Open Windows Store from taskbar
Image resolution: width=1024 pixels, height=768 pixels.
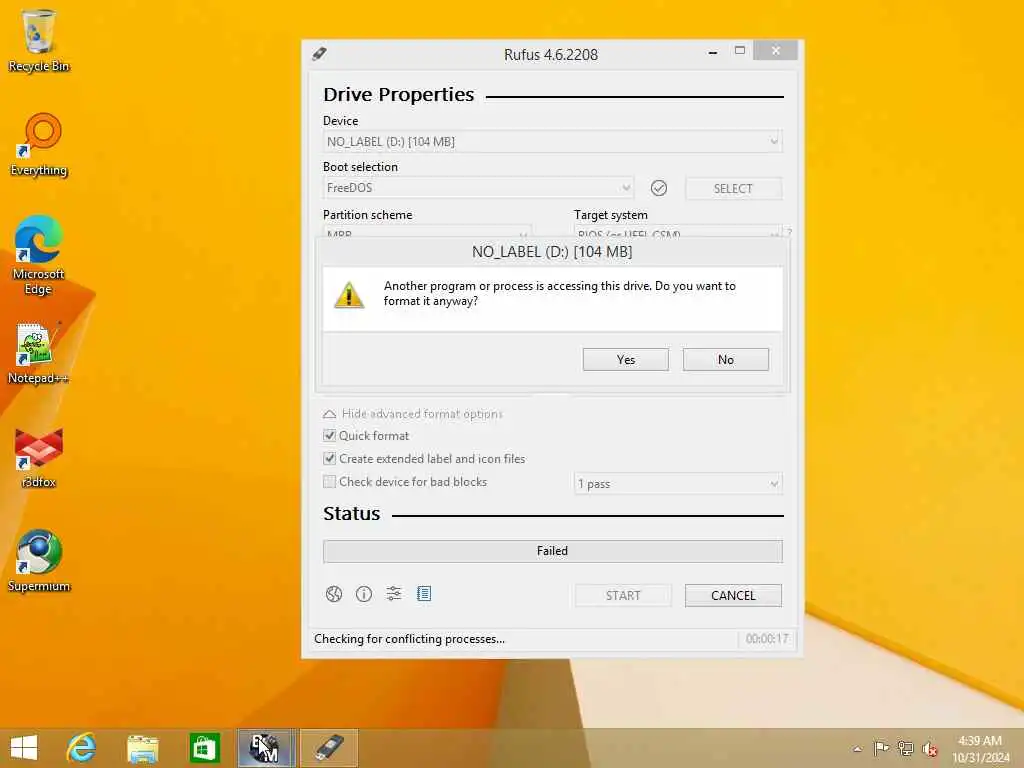(204, 748)
